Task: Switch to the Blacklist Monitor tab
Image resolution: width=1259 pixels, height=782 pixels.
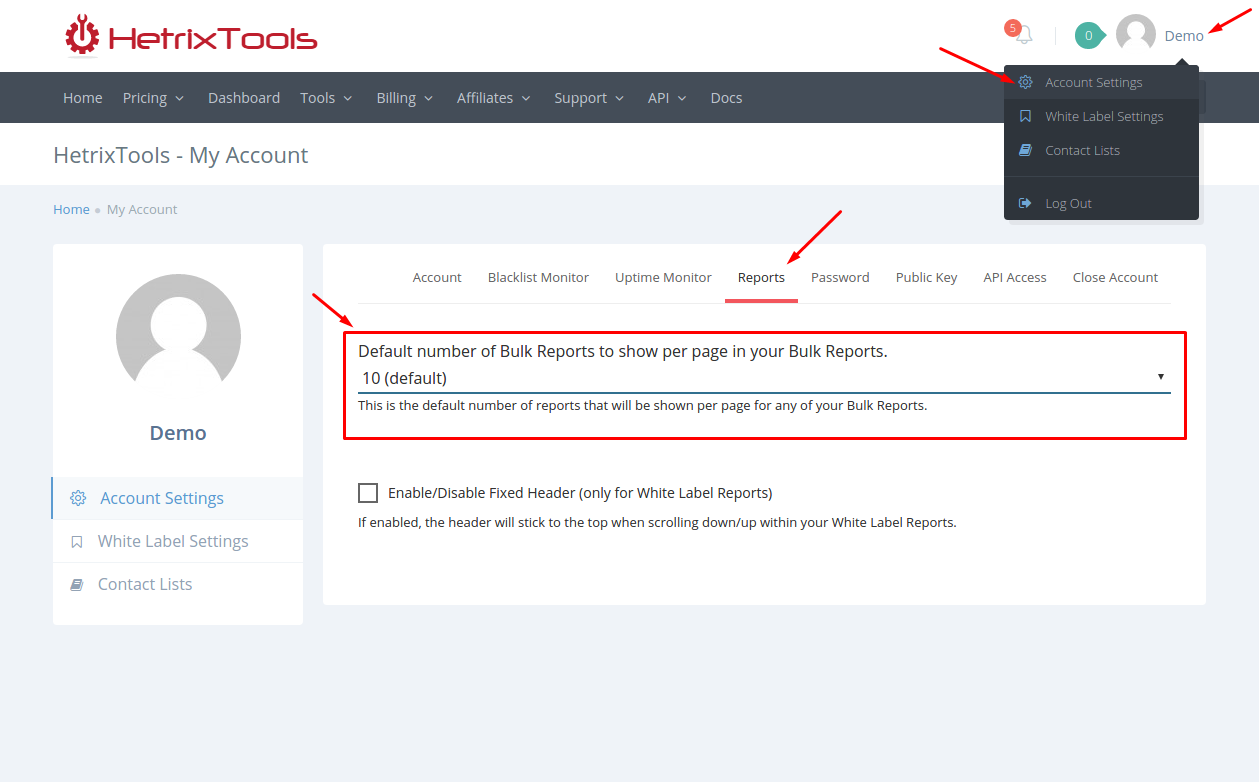Action: [538, 277]
